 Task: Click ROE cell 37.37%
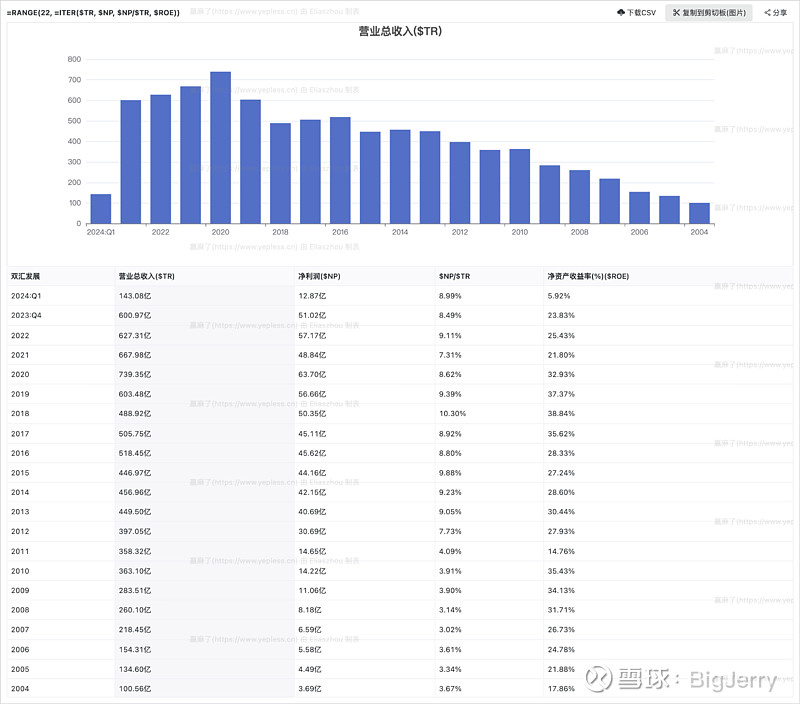tap(561, 394)
